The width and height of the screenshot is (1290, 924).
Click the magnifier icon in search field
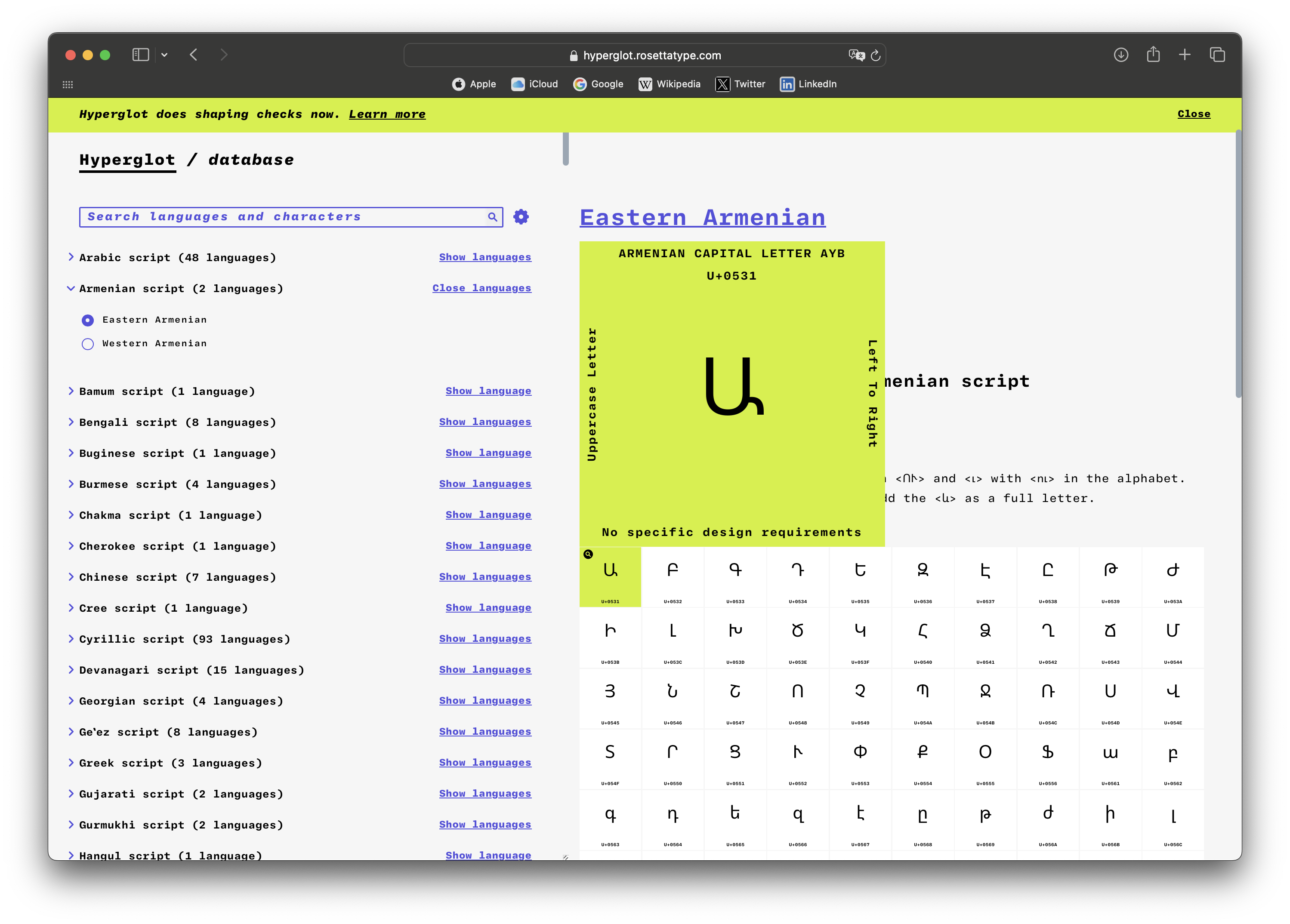click(x=492, y=217)
